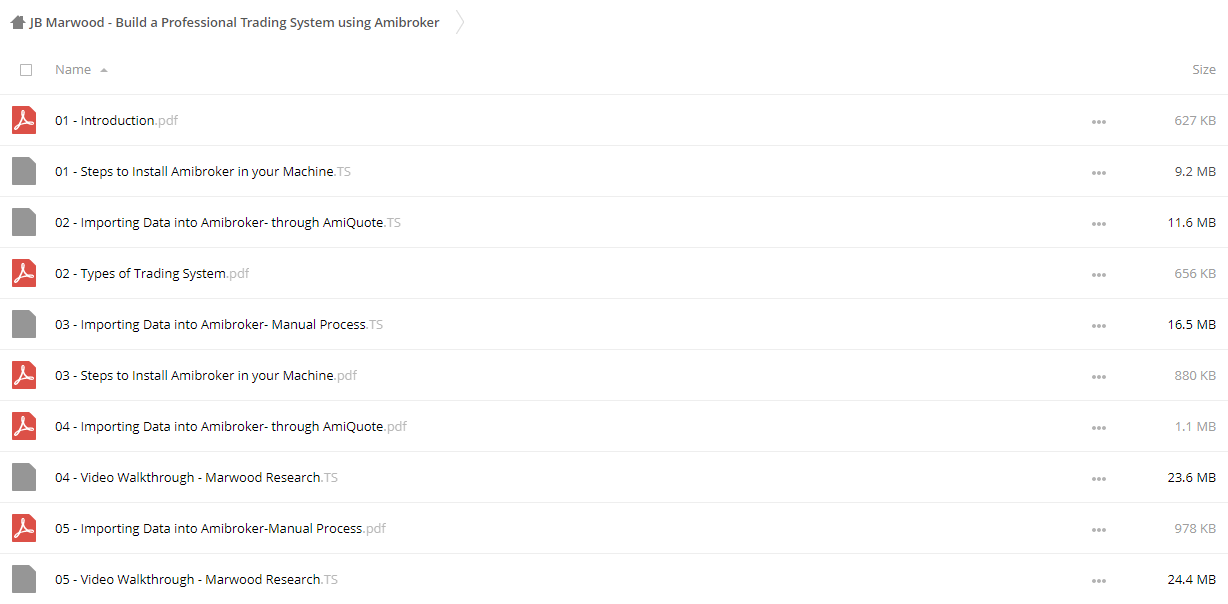Click the breadcrumb chevron separator arrow
Image resolution: width=1228 pixels, height=604 pixels.
460,22
